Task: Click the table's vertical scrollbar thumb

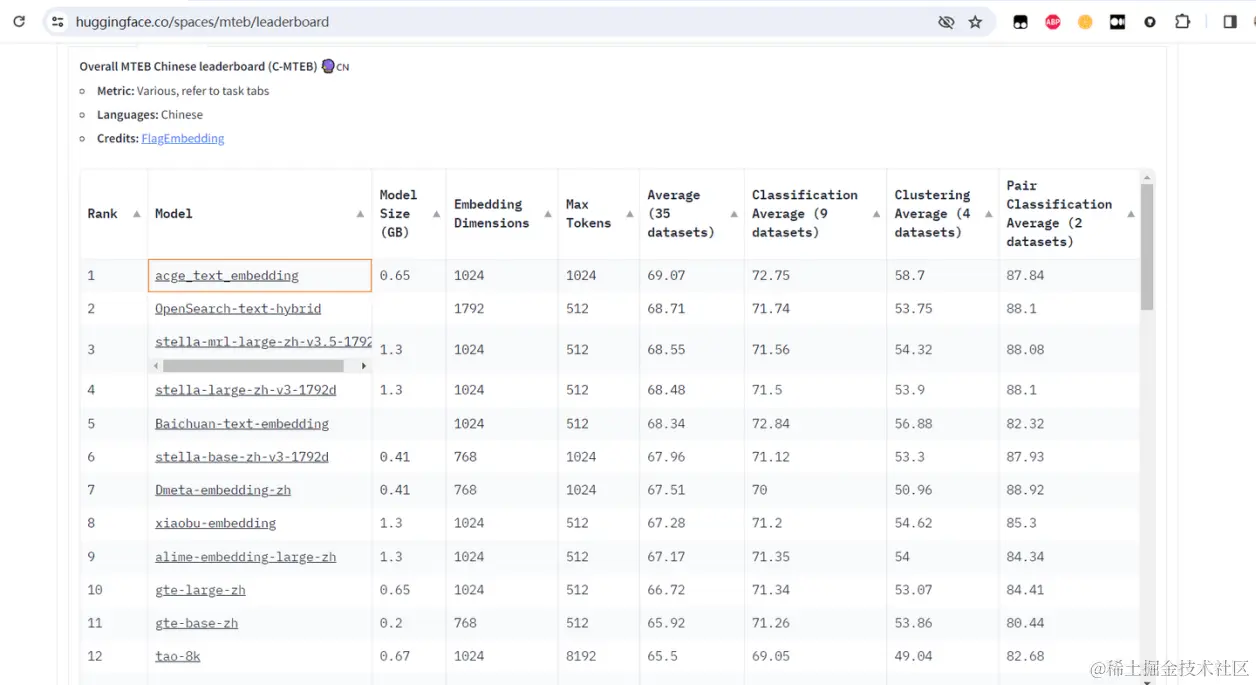Action: point(1147,246)
